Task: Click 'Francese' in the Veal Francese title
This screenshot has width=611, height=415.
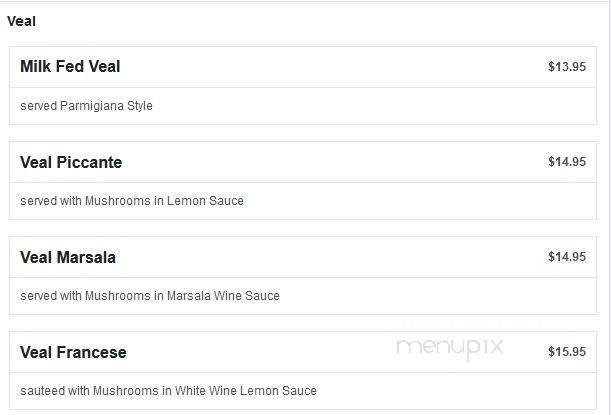Action: pos(92,352)
